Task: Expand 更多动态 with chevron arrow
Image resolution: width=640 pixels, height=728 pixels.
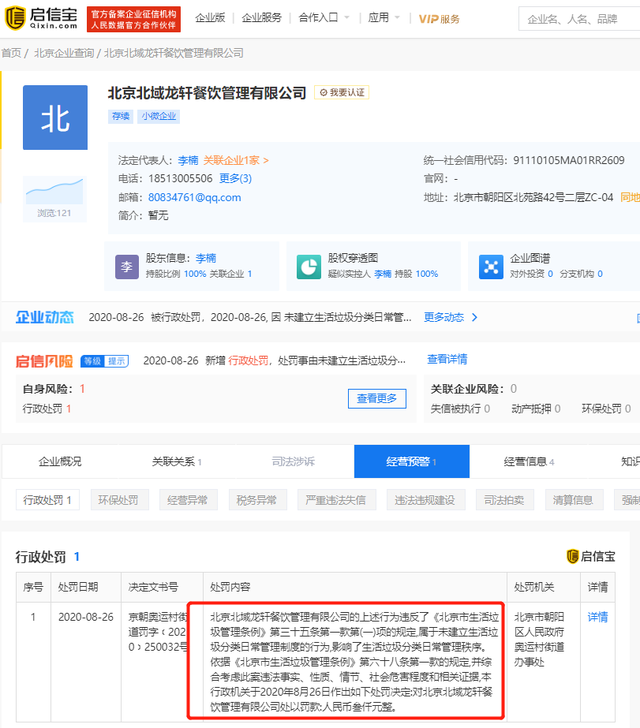Action: (x=451, y=317)
